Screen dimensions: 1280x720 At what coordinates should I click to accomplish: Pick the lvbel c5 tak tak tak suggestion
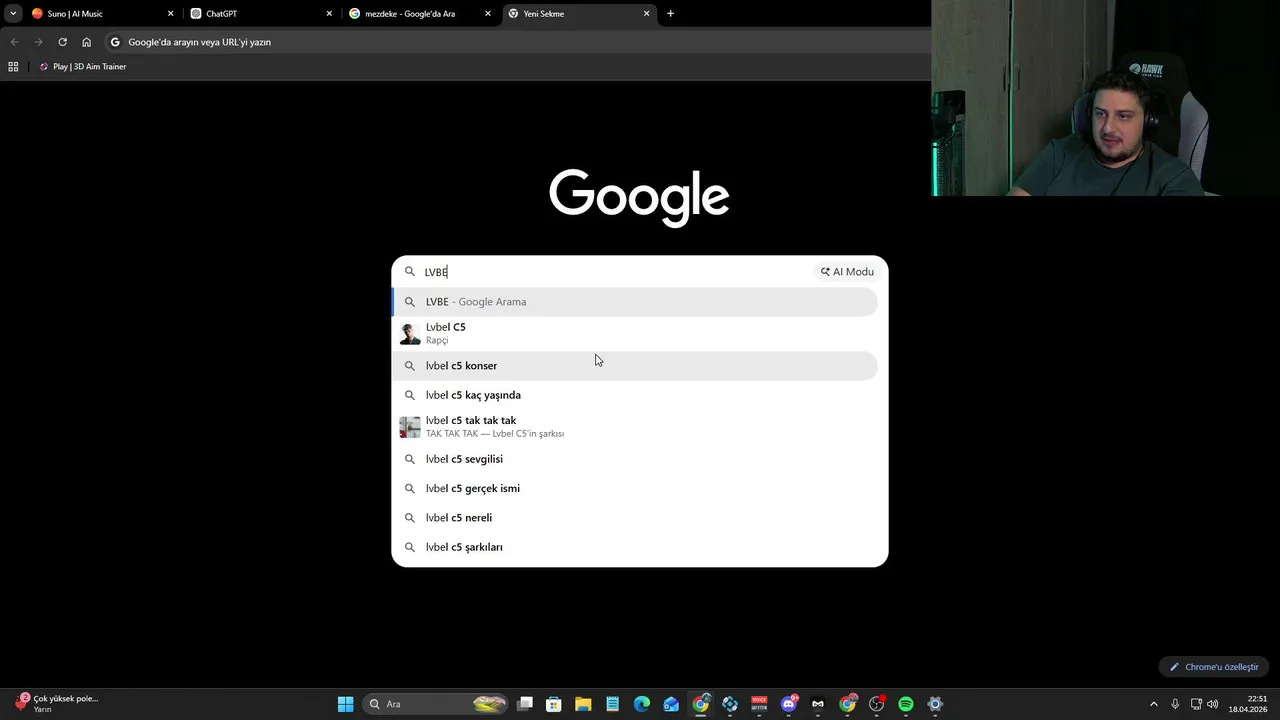coord(635,427)
